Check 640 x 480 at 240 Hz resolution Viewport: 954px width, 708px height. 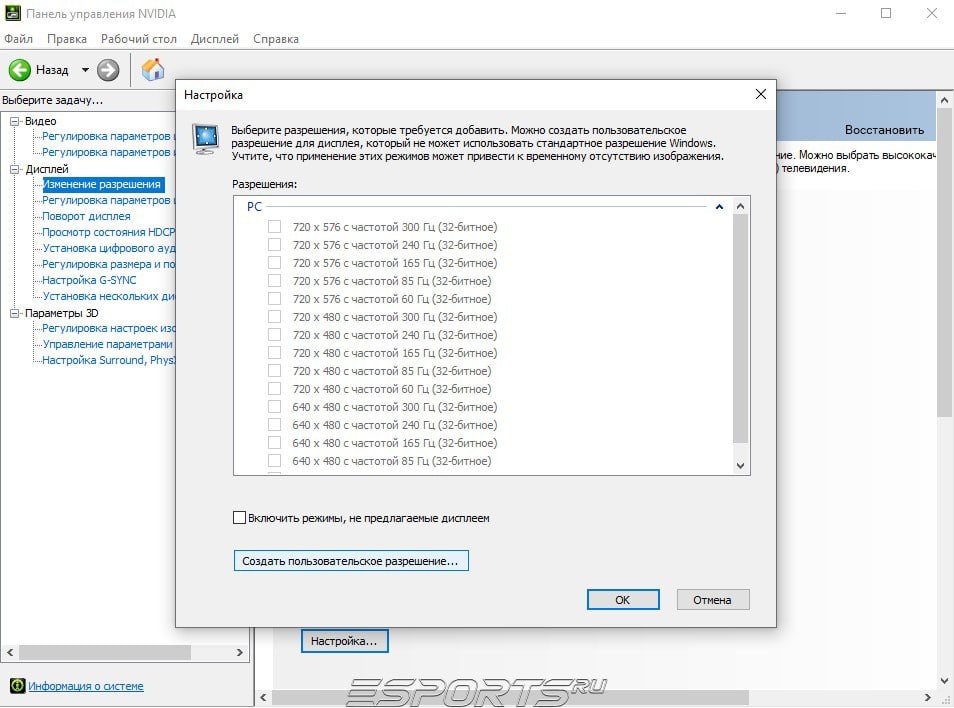coord(274,425)
